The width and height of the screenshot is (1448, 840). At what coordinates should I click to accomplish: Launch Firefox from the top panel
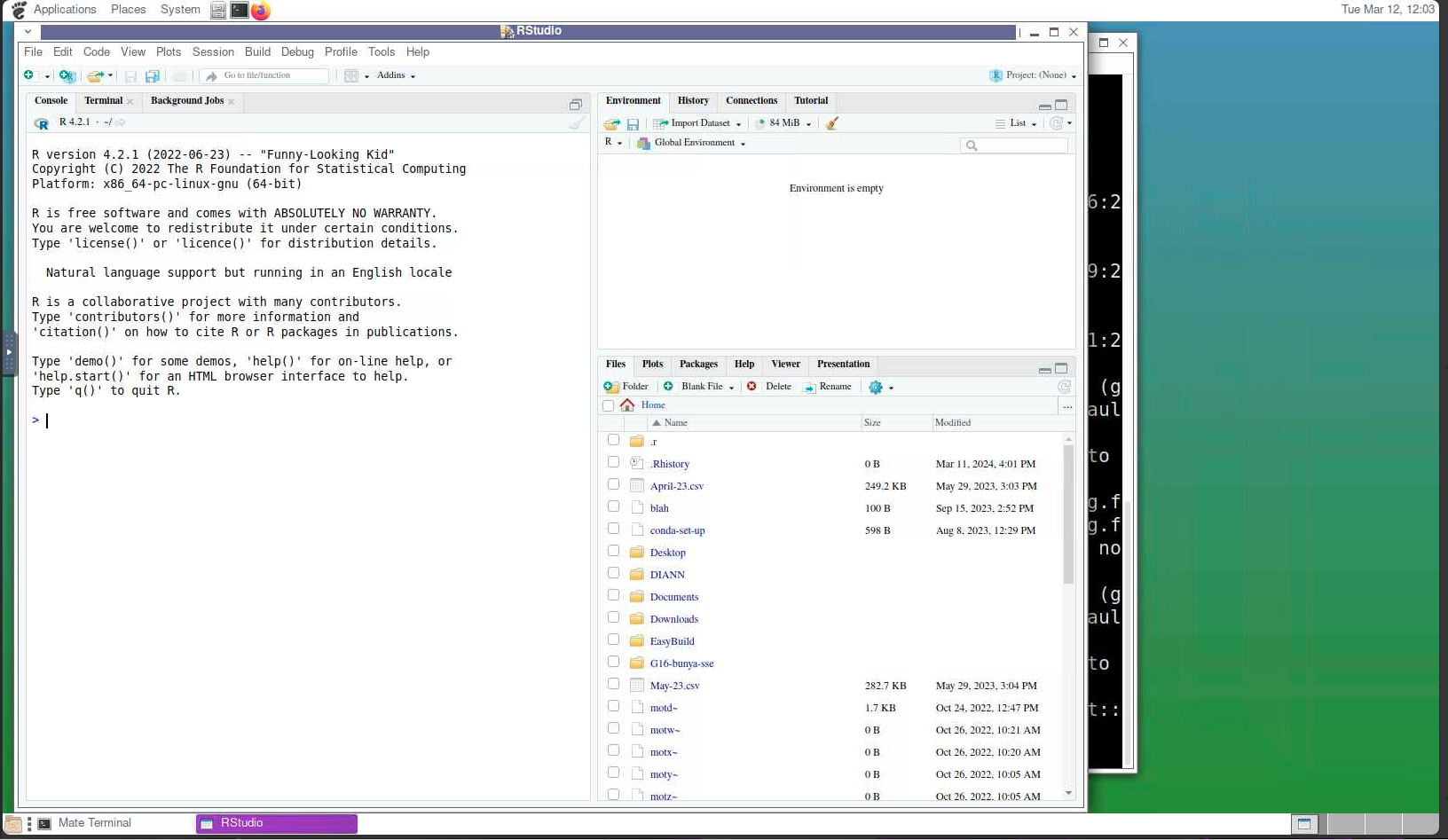tap(260, 11)
